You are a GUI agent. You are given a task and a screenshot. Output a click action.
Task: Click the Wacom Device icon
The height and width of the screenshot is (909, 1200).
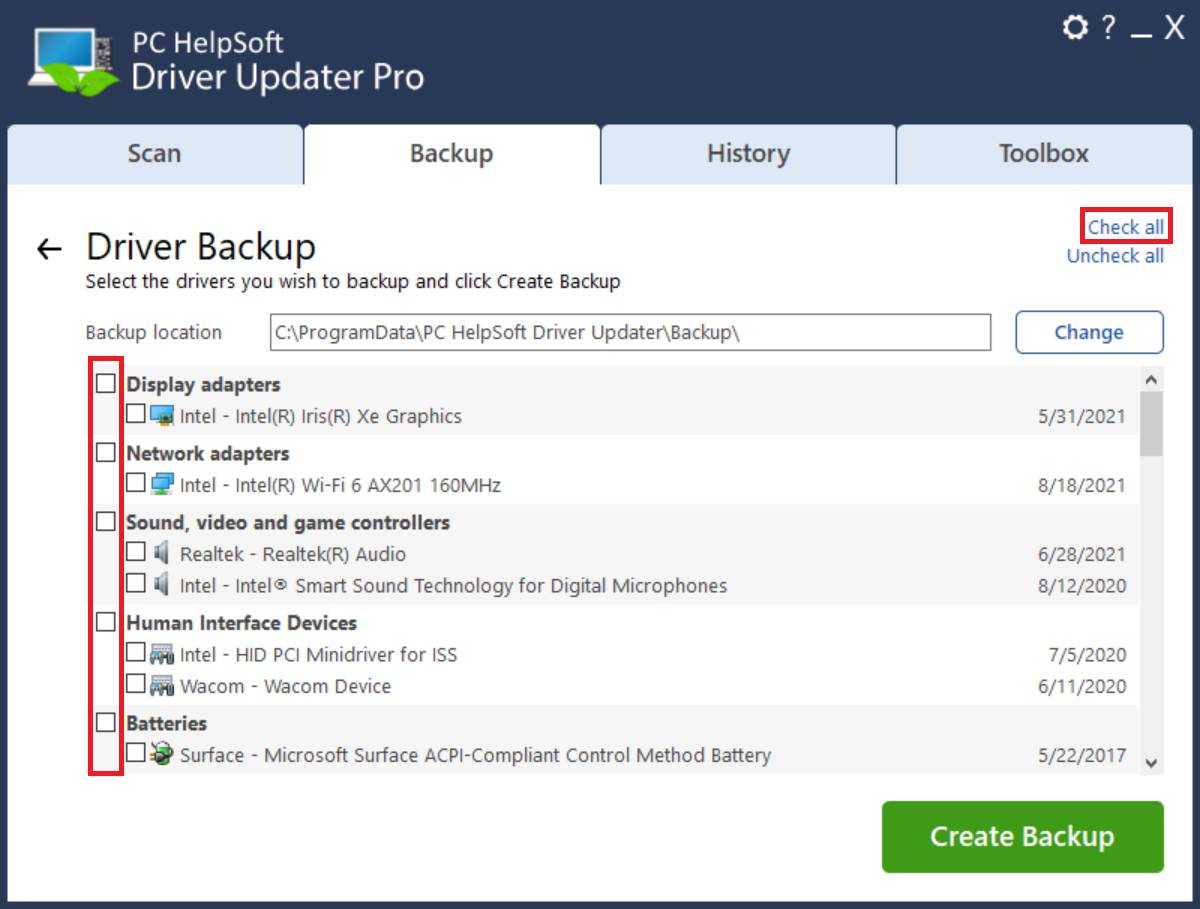[162, 685]
